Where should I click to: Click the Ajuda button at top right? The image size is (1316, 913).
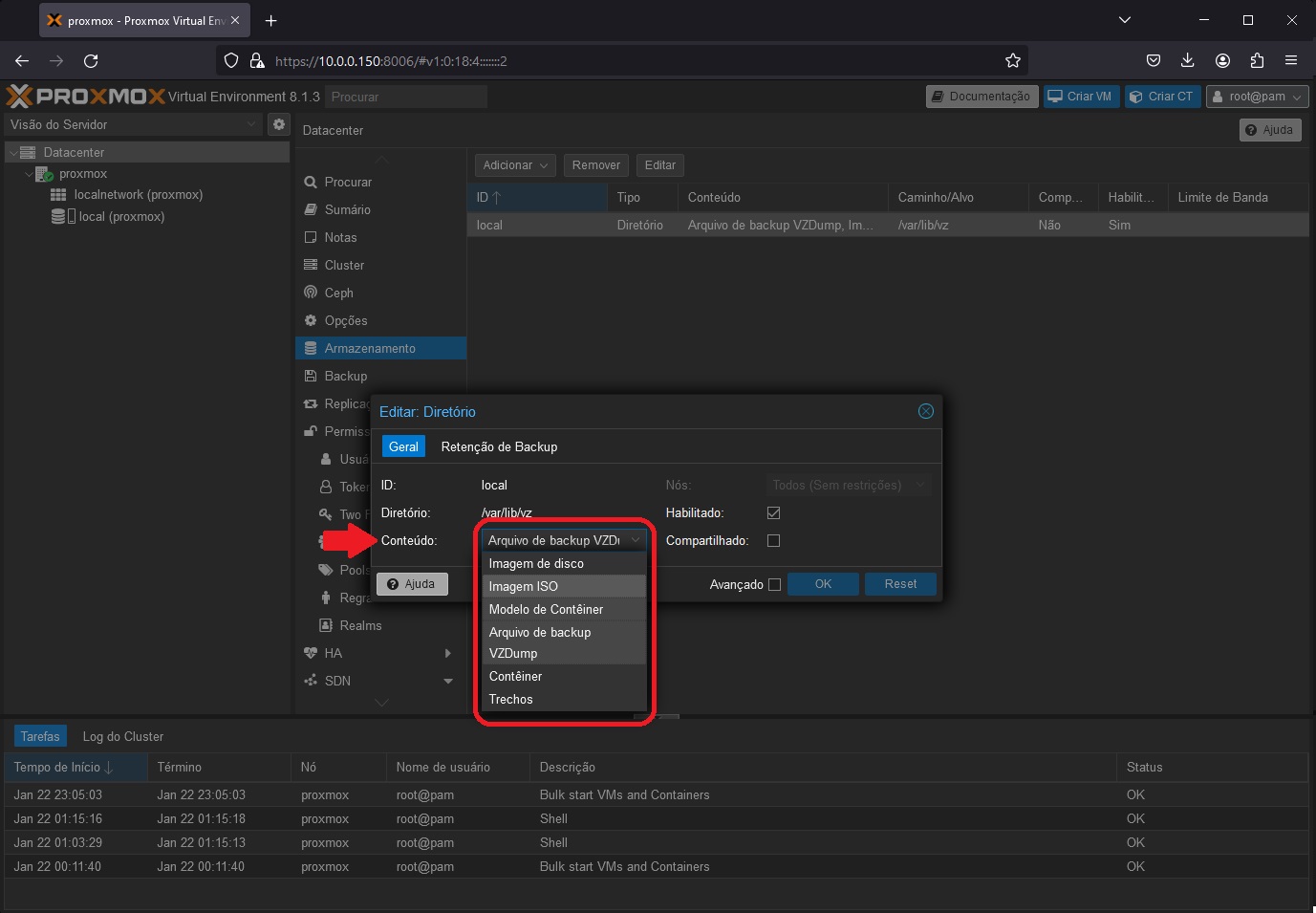pos(1270,130)
